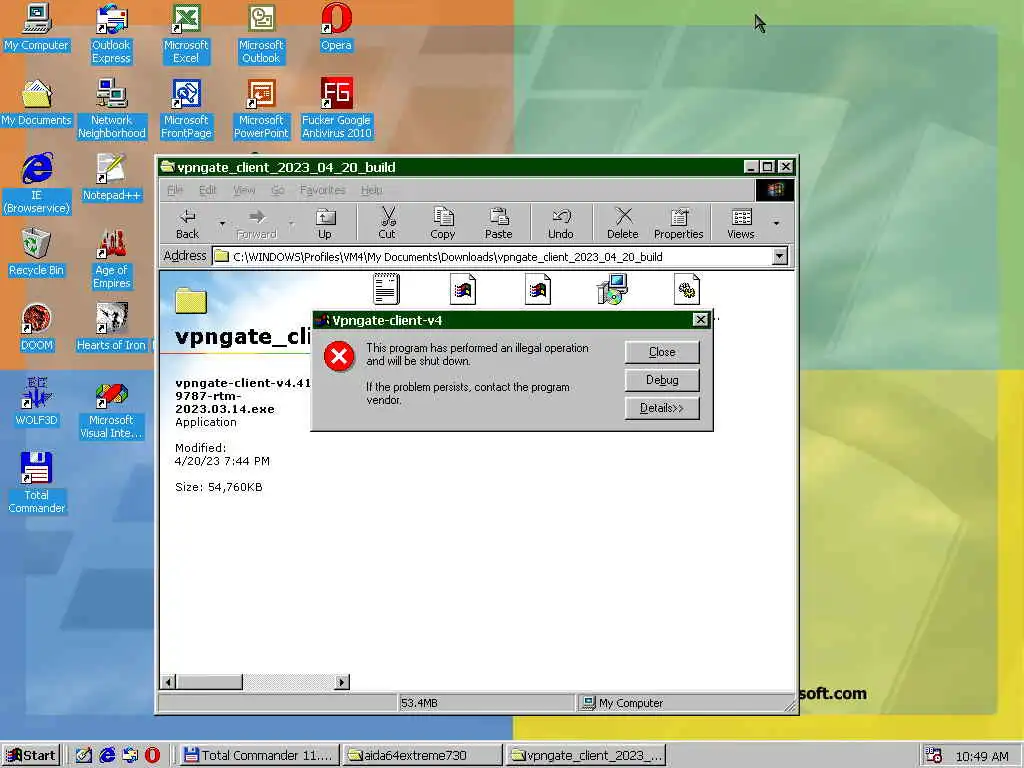Select the WOLF3D shortcut
Viewport: 1024px width, 768px height.
click(37, 403)
